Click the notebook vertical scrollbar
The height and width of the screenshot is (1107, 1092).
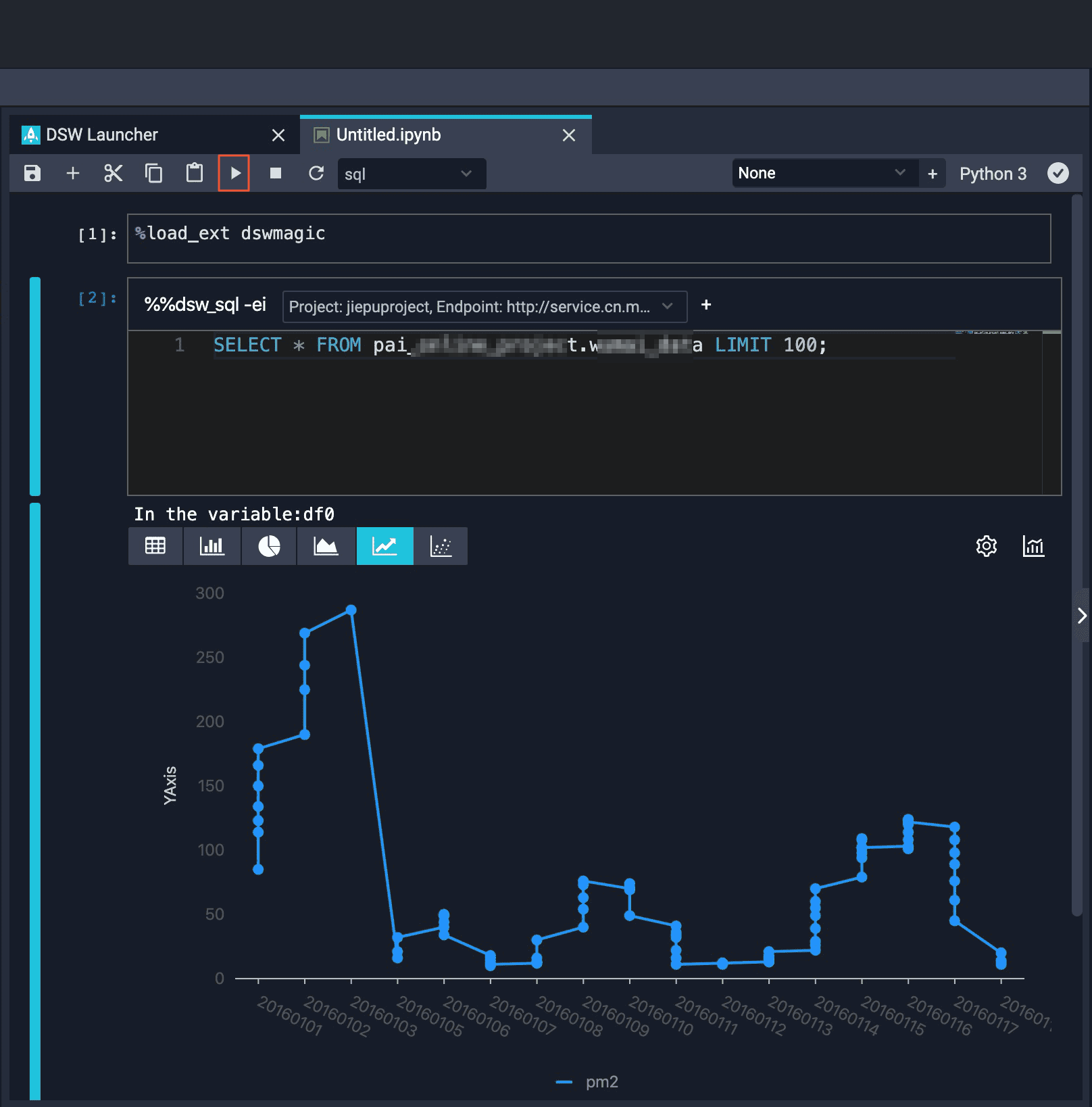point(1077,554)
